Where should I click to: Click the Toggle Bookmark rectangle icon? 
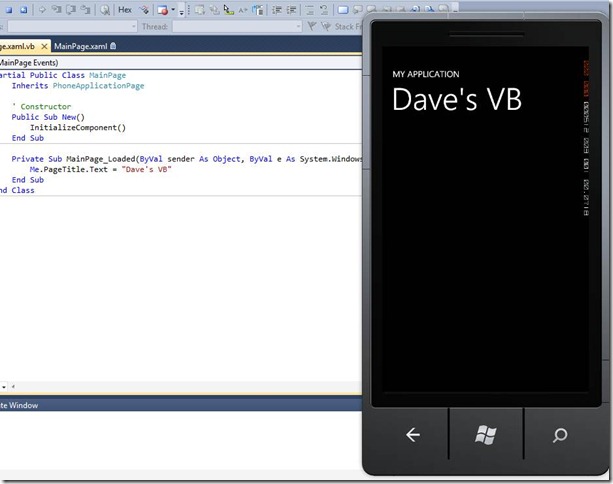[342, 10]
